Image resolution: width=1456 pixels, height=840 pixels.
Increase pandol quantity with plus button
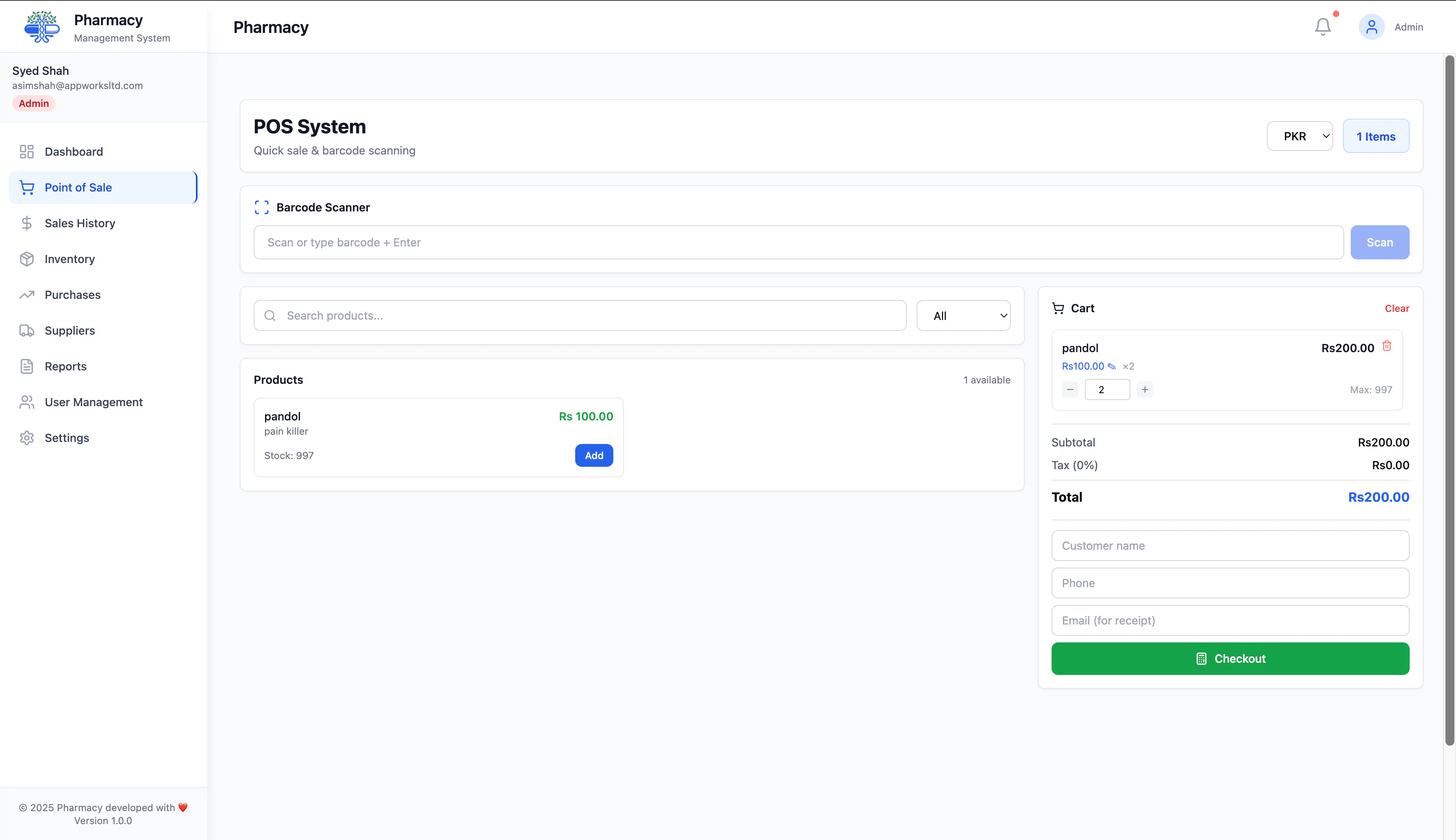click(1145, 390)
